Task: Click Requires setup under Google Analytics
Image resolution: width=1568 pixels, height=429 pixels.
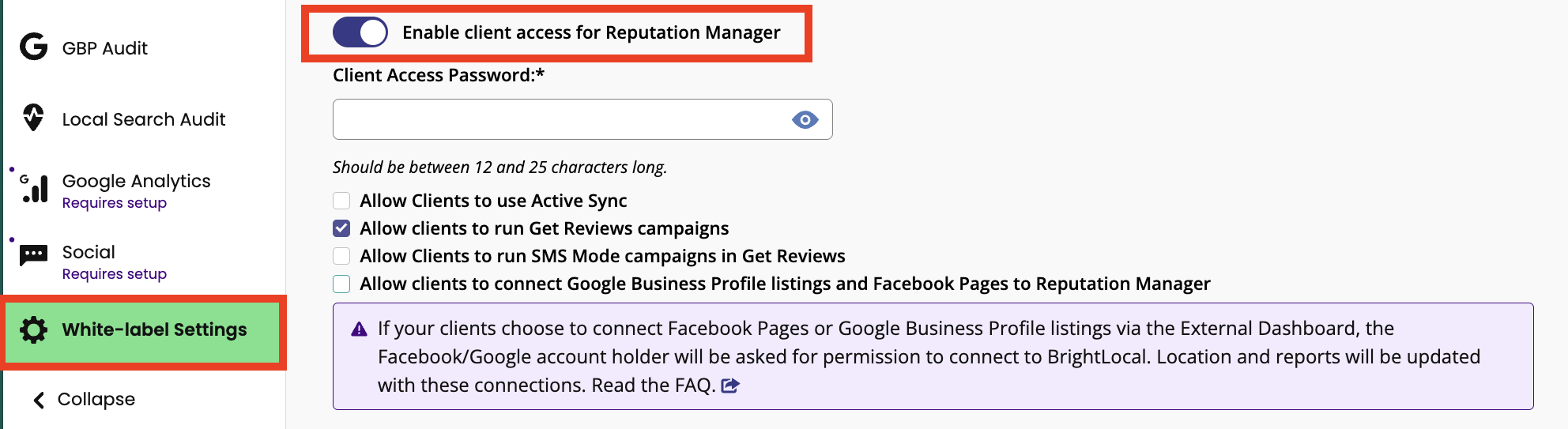Action: [115, 203]
